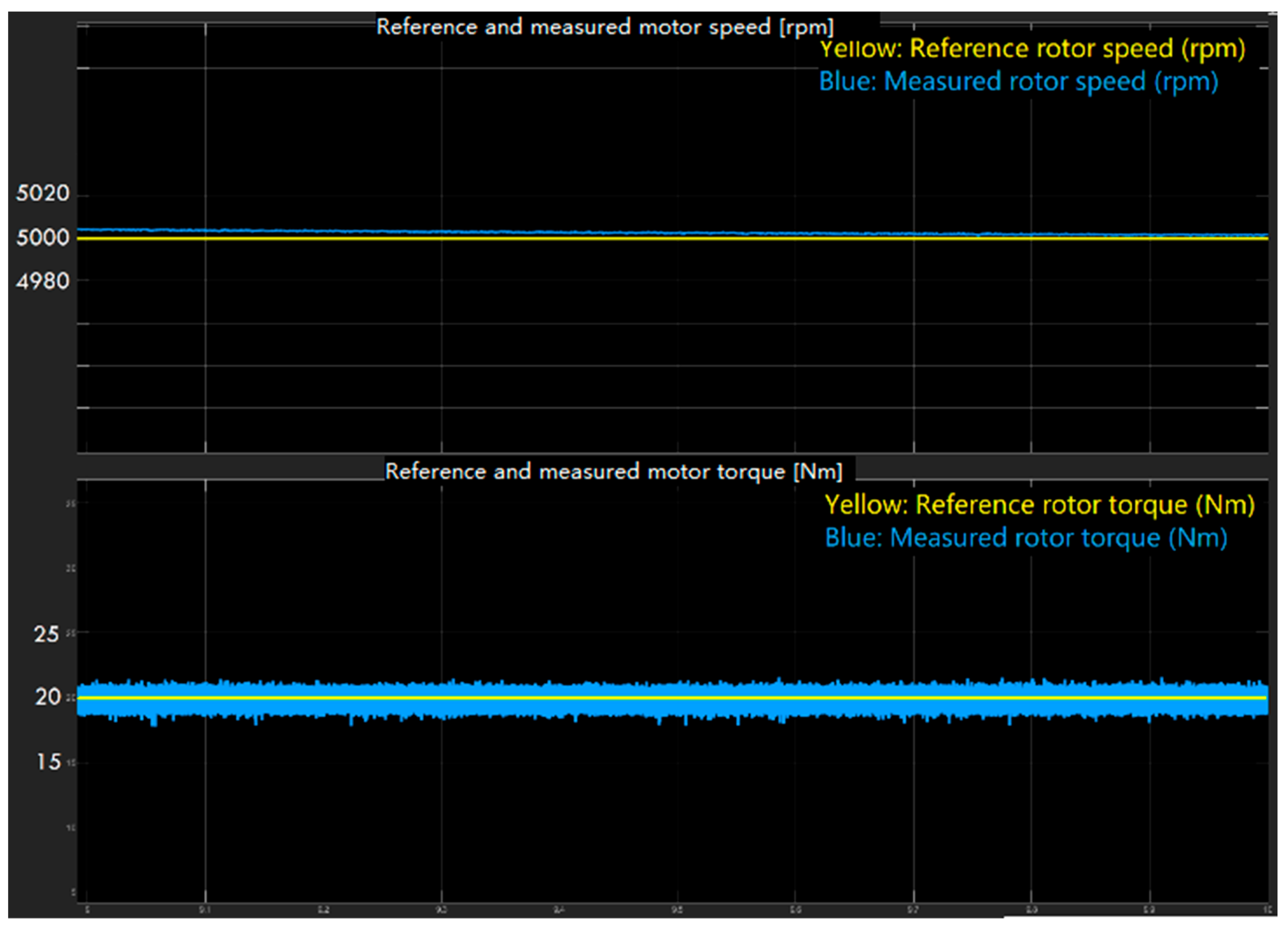Click the blue measured rotor torque legend
This screenshot has height=930, width=1288.
(x=1026, y=538)
